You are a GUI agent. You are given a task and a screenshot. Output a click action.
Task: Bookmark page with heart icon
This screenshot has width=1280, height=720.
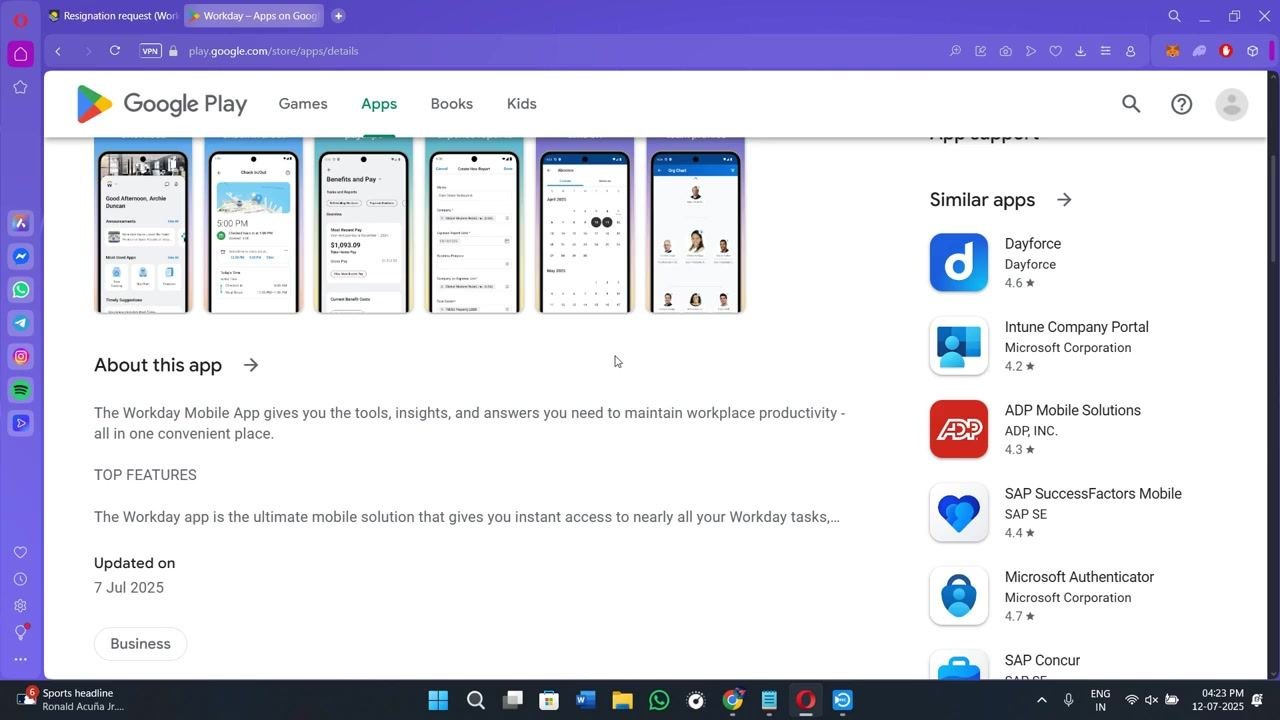(x=1055, y=51)
